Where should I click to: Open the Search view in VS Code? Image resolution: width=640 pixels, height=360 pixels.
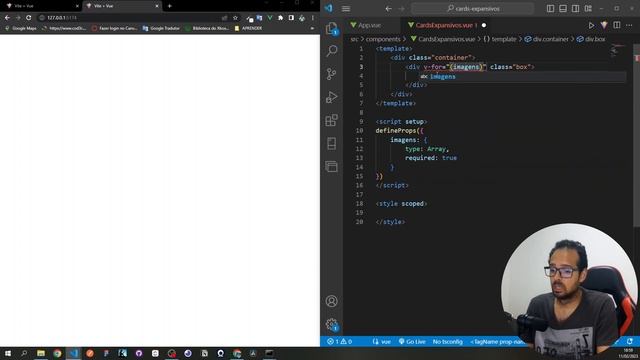(331, 51)
